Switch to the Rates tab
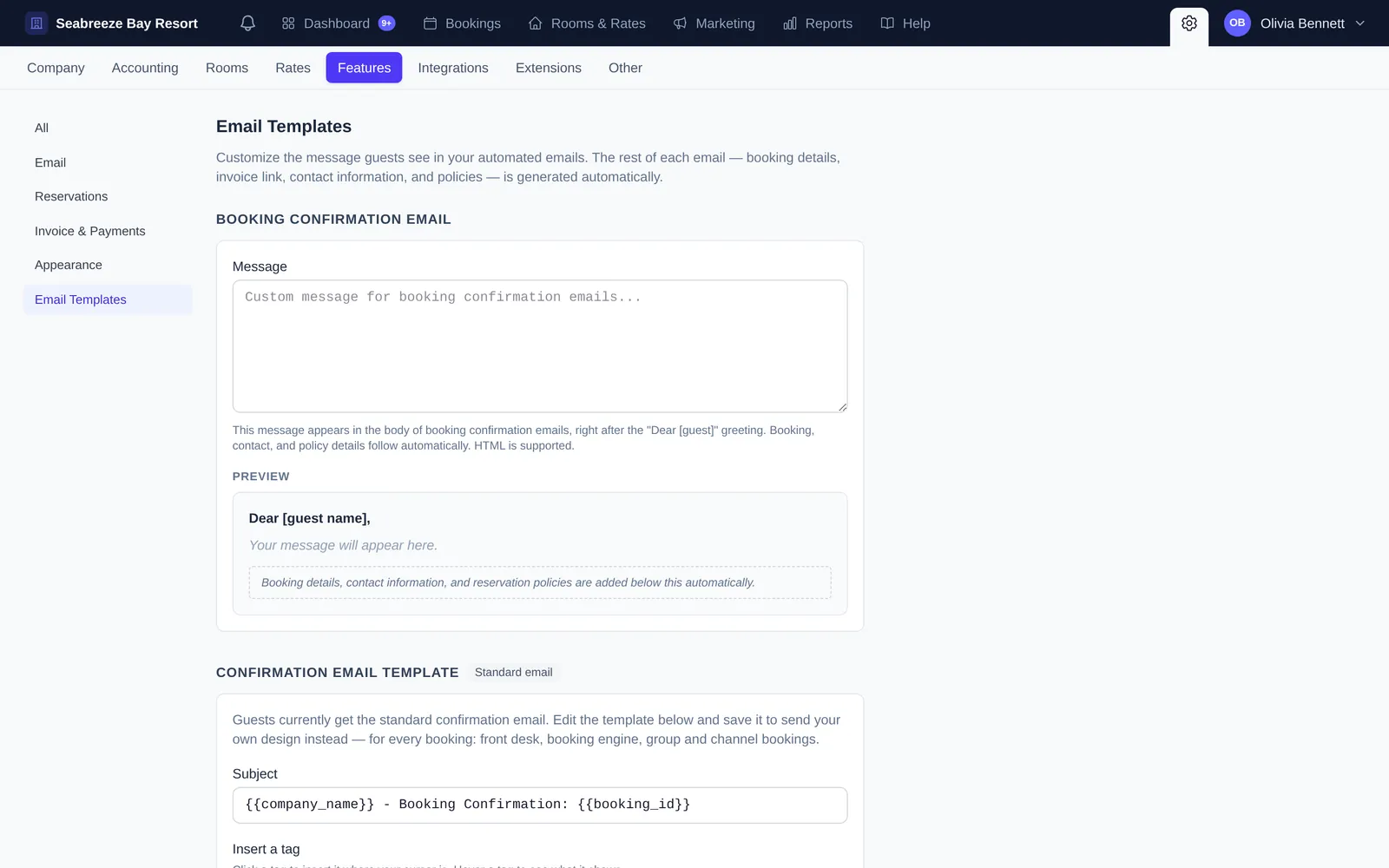Viewport: 1389px width, 868px height. 293,68
